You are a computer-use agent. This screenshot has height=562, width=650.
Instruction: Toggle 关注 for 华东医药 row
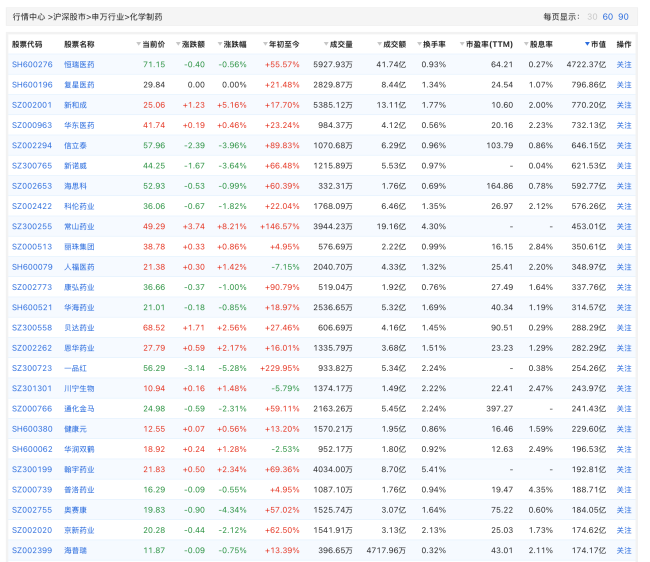click(x=624, y=125)
